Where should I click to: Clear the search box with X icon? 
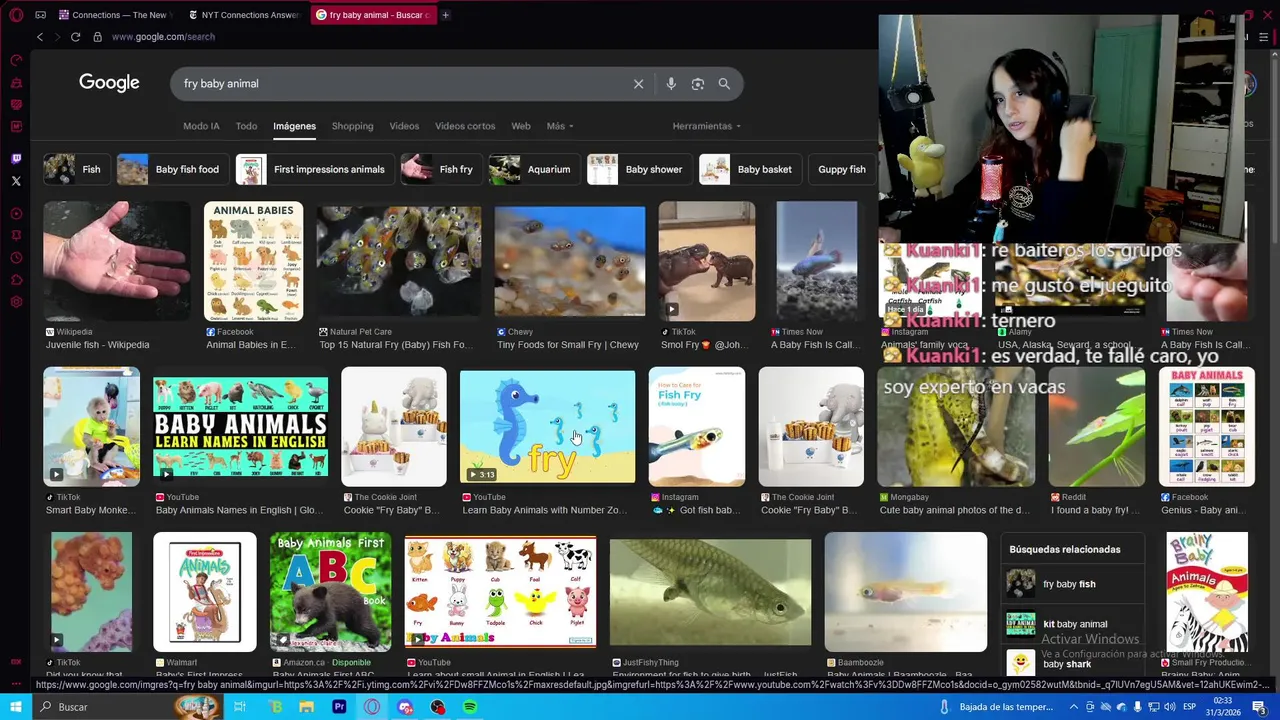[x=638, y=84]
